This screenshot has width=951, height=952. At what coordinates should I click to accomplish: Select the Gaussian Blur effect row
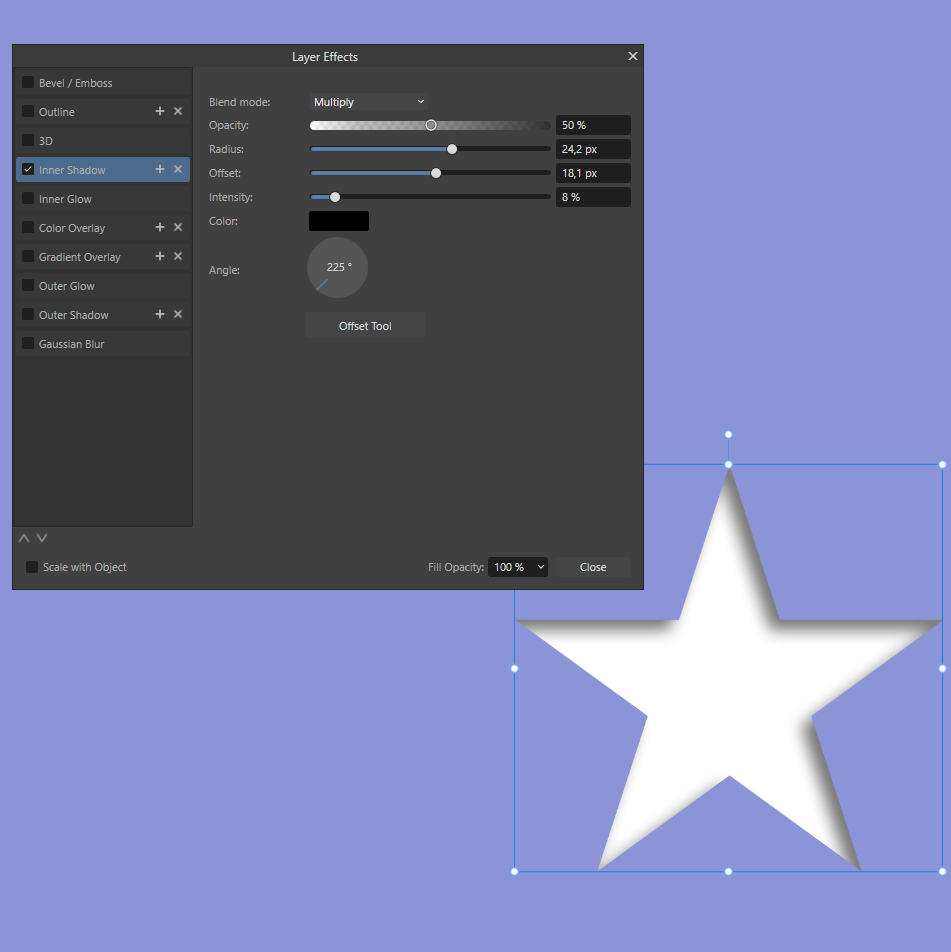[x=103, y=344]
